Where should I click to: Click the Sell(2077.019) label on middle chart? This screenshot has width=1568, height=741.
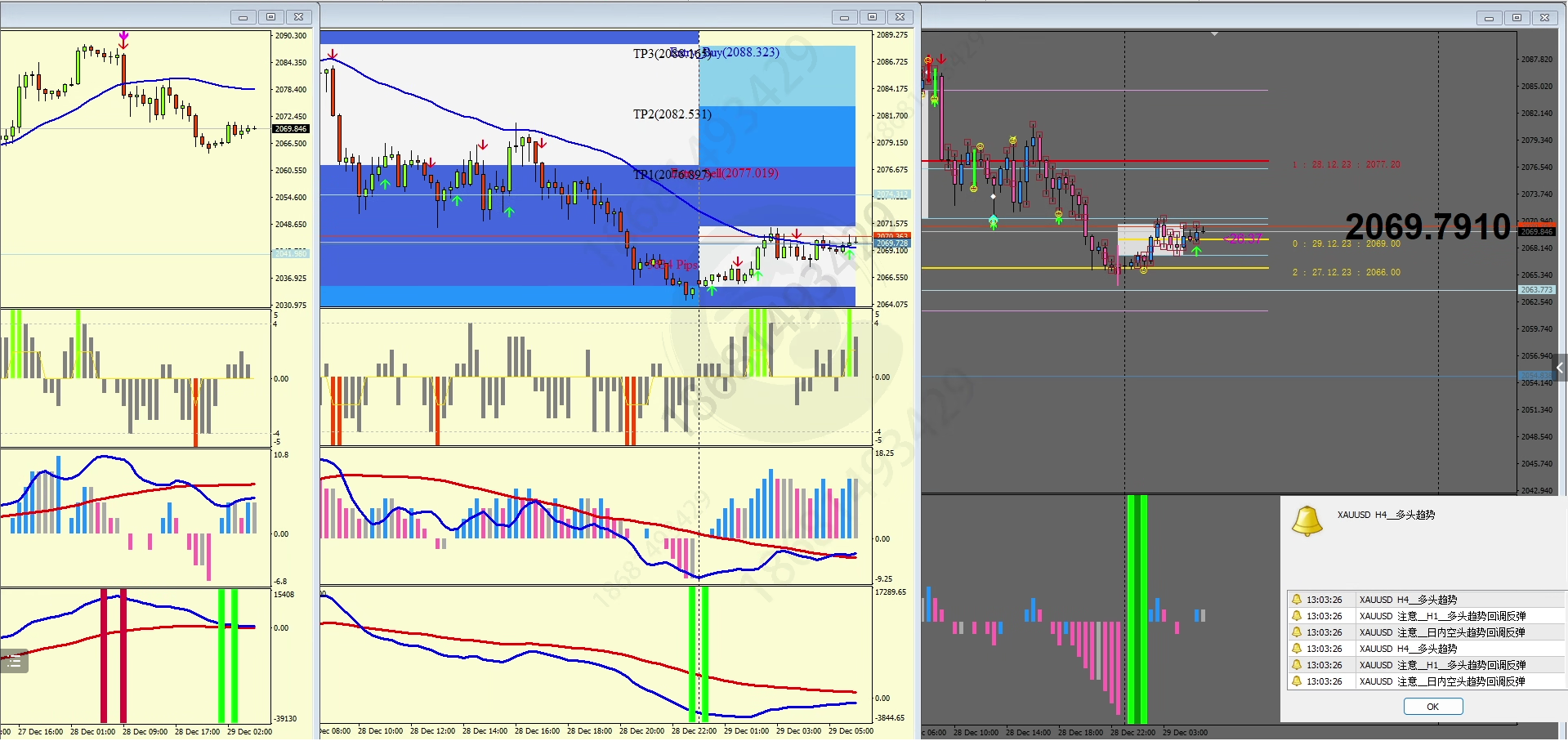(741, 173)
